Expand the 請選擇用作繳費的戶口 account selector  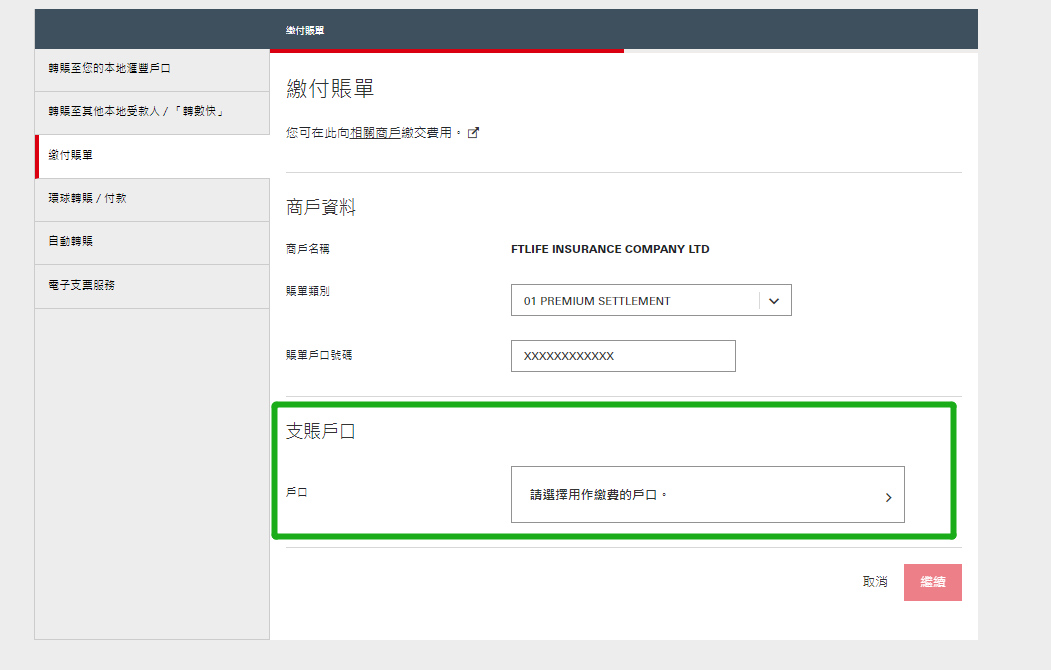click(x=707, y=494)
